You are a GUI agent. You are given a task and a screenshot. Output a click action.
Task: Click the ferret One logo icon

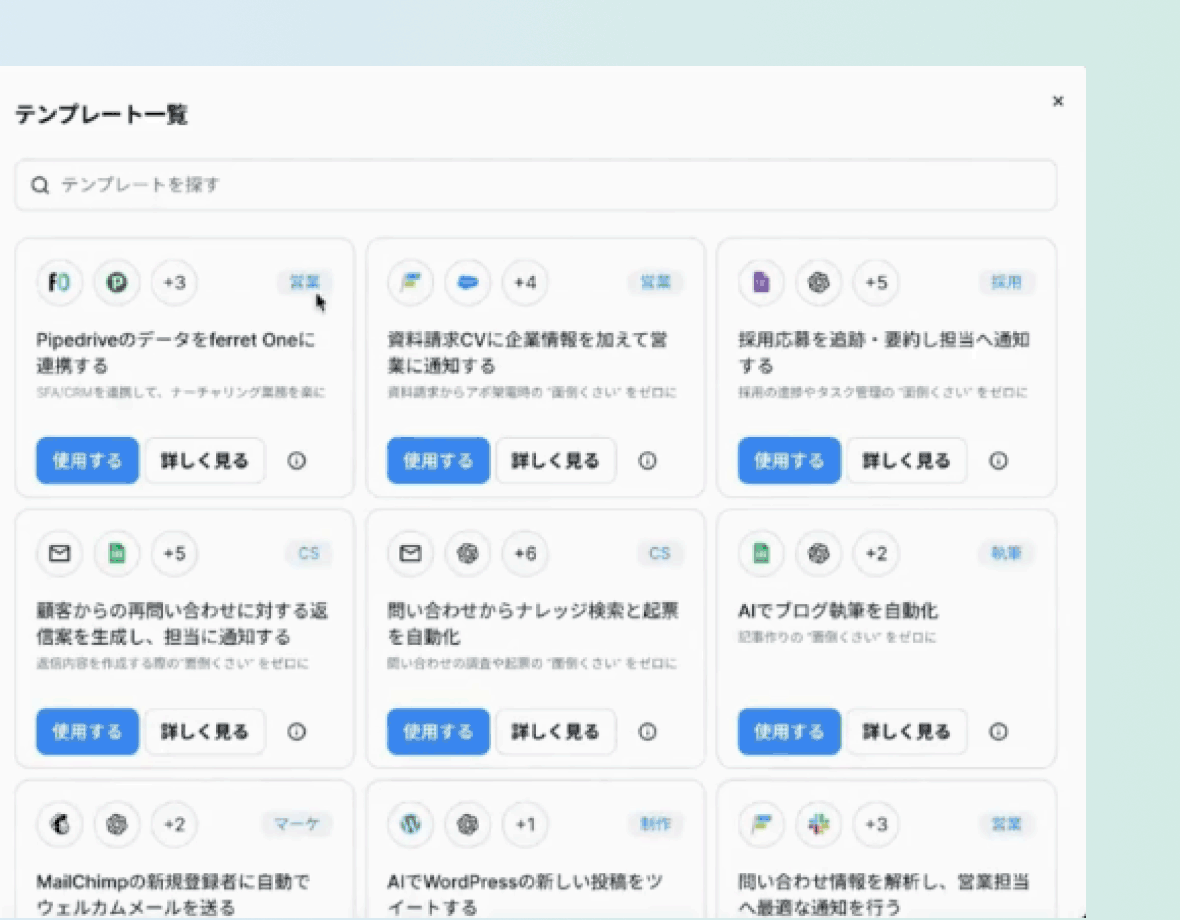coord(60,283)
